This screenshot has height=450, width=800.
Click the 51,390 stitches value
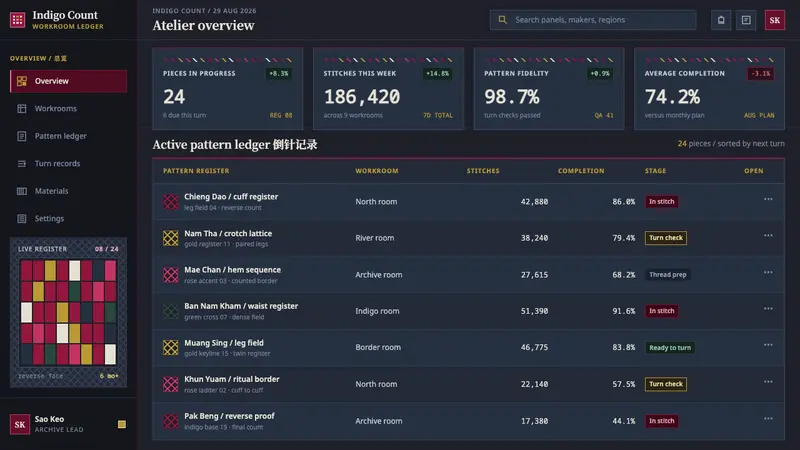pos(534,311)
